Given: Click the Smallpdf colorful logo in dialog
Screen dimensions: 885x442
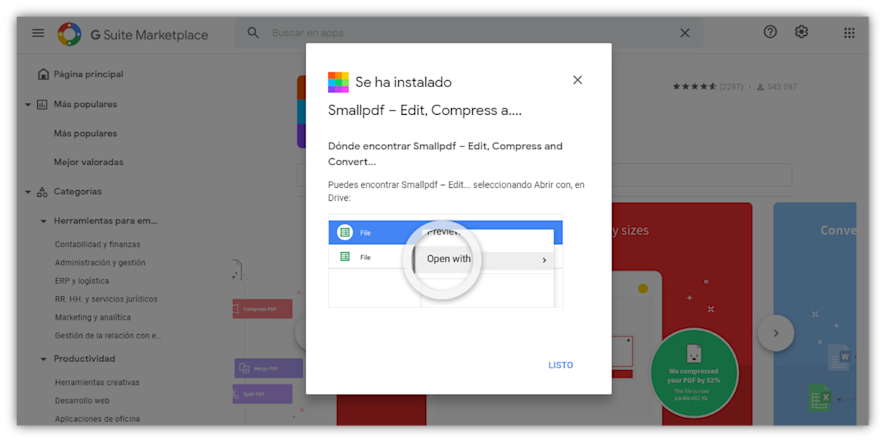Looking at the screenshot, I should [338, 82].
